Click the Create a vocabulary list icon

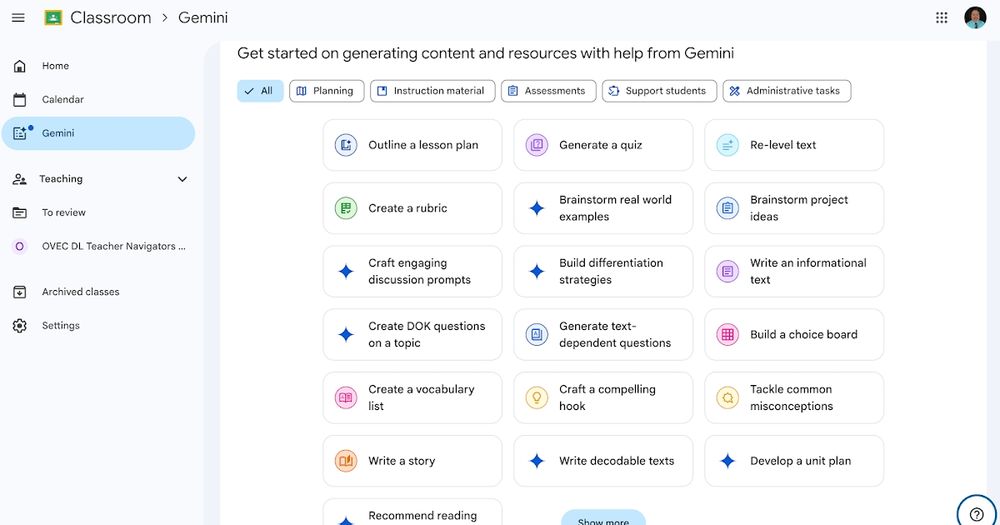pos(346,397)
